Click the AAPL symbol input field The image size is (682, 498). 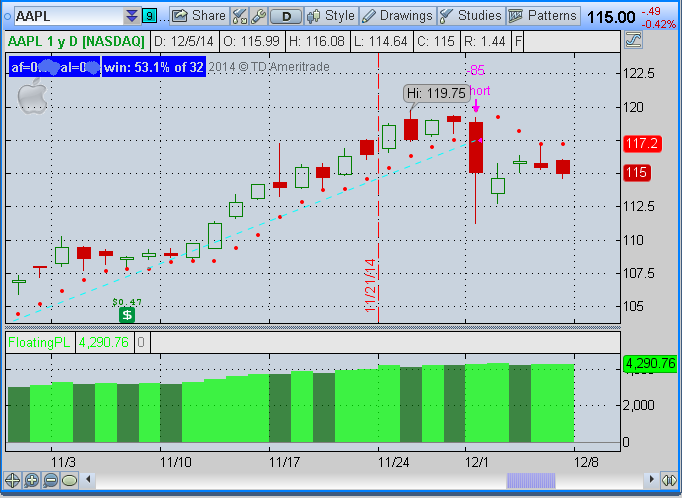pos(70,17)
